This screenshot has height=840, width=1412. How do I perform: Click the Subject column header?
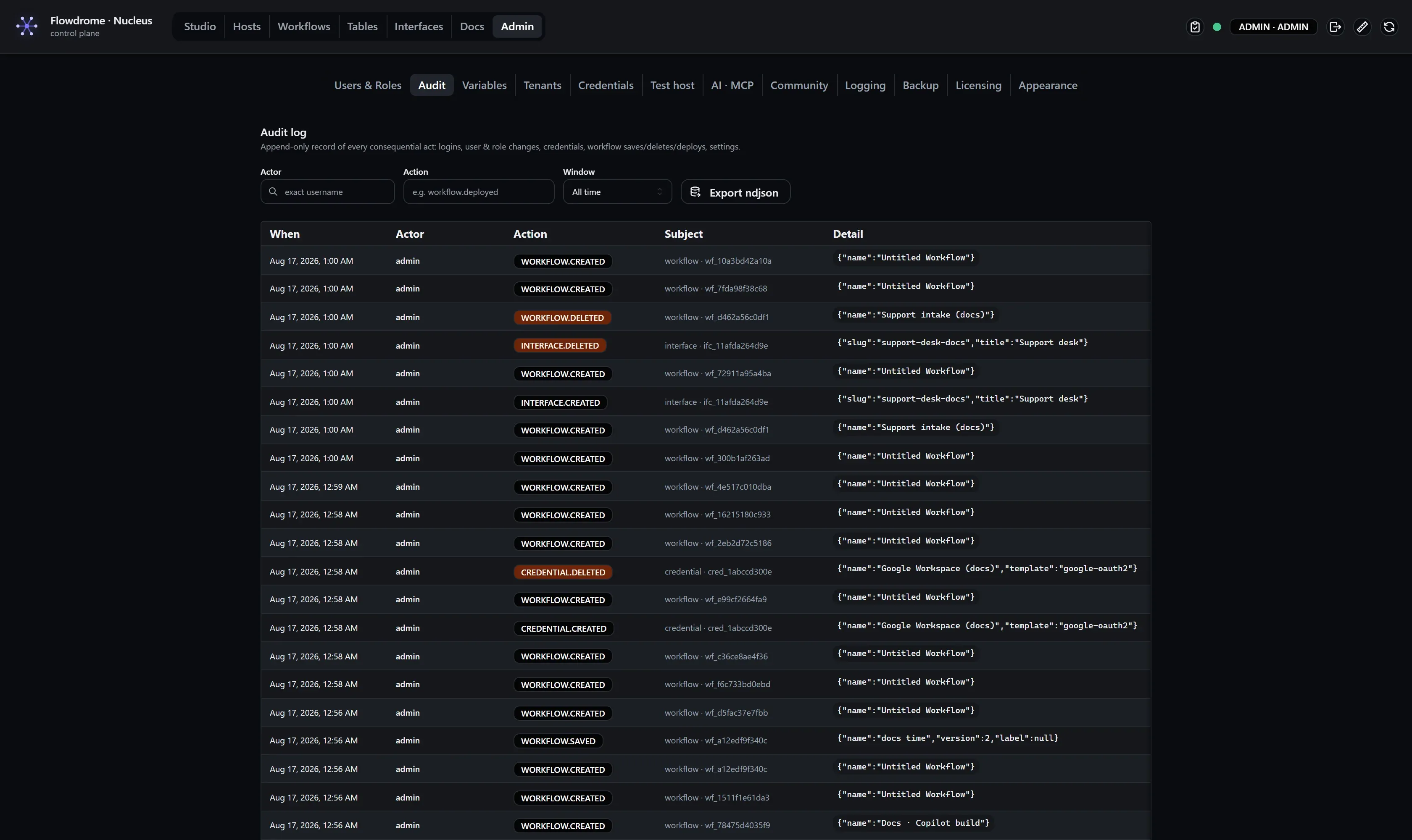(x=683, y=234)
